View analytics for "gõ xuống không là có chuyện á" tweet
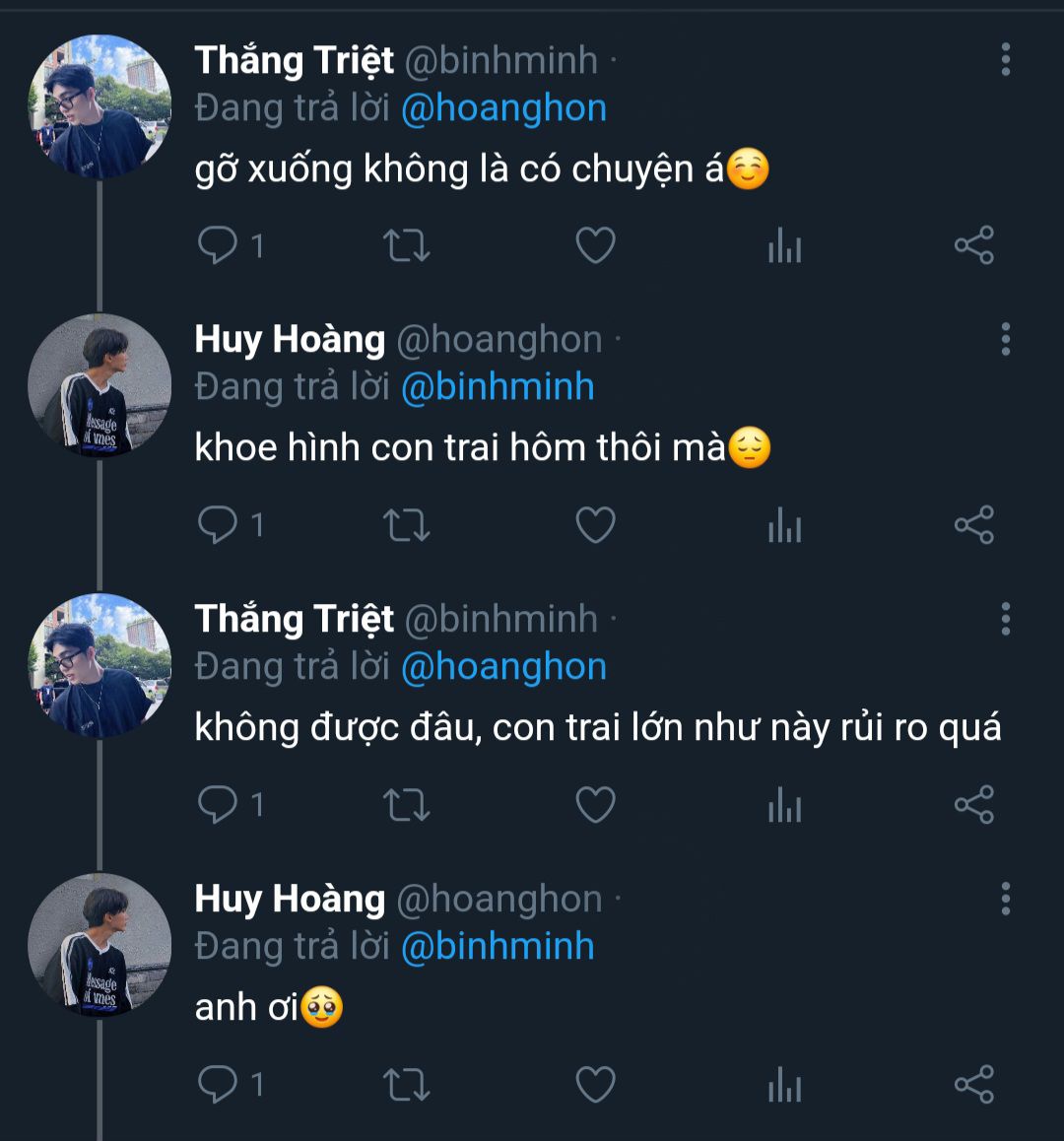This screenshot has width=1064, height=1141. (784, 245)
